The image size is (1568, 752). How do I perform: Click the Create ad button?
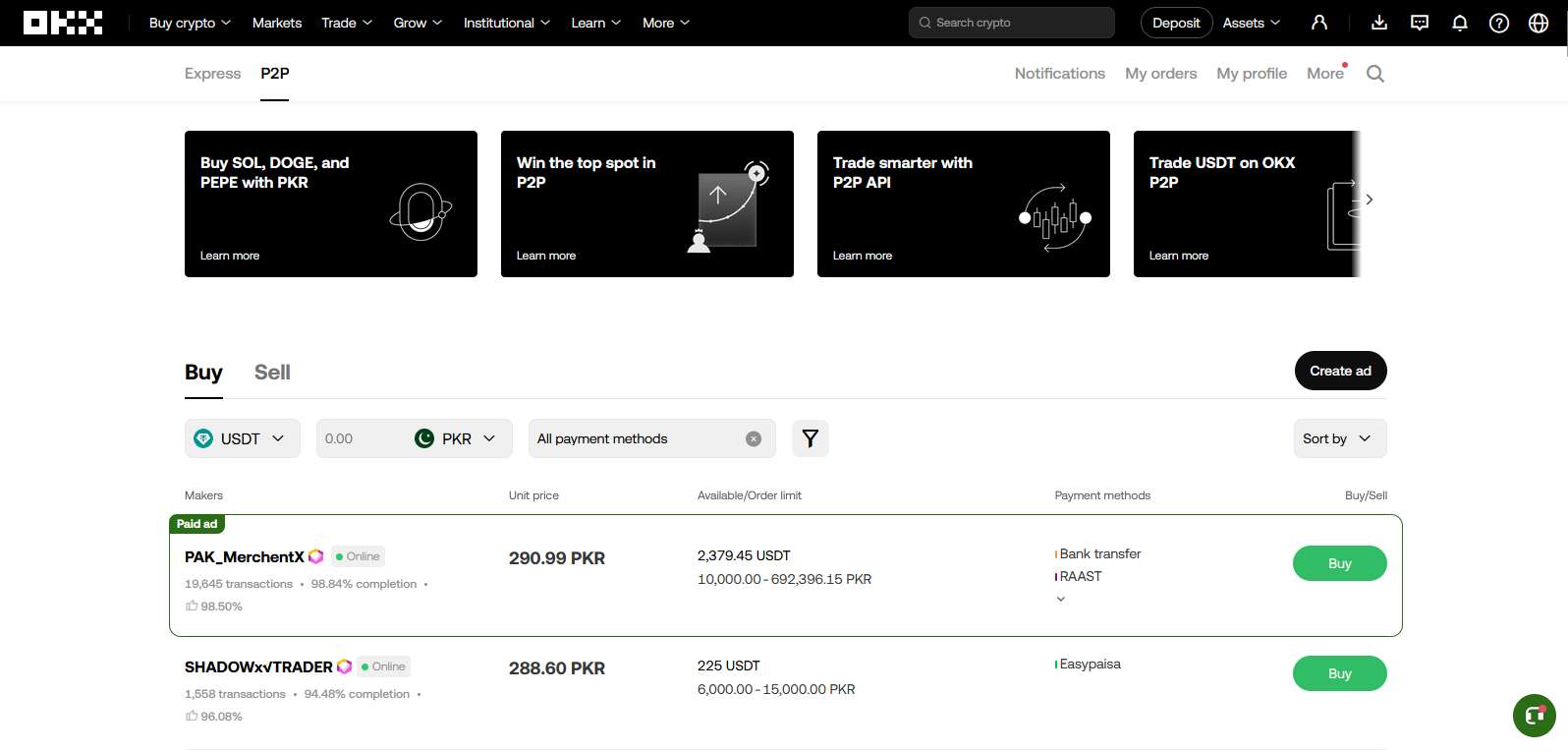point(1340,371)
